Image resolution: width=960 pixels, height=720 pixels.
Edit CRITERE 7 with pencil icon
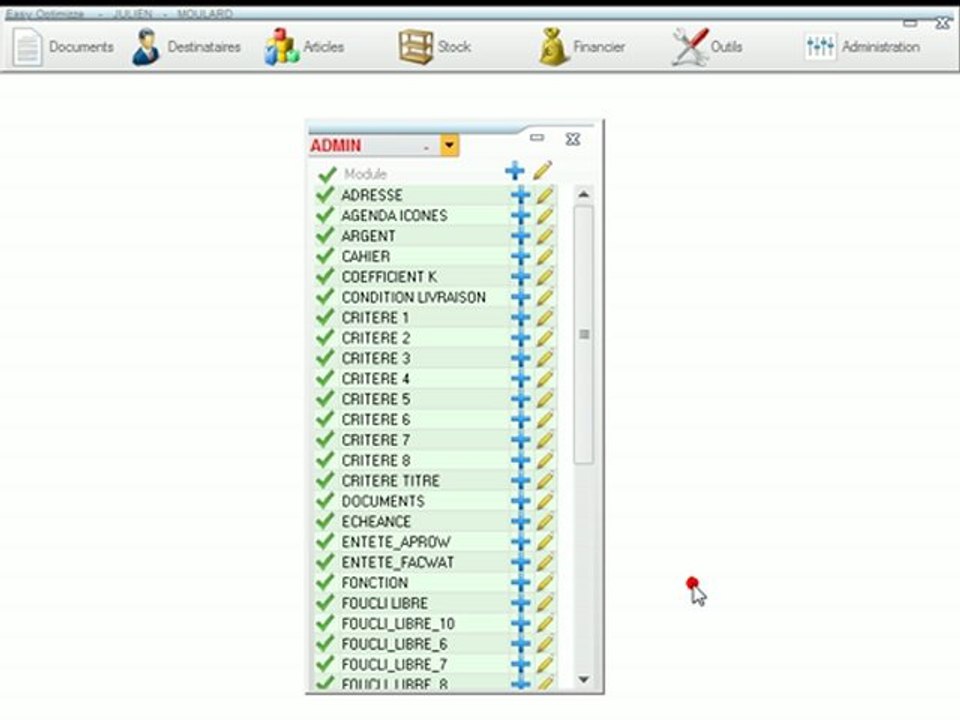click(544, 440)
